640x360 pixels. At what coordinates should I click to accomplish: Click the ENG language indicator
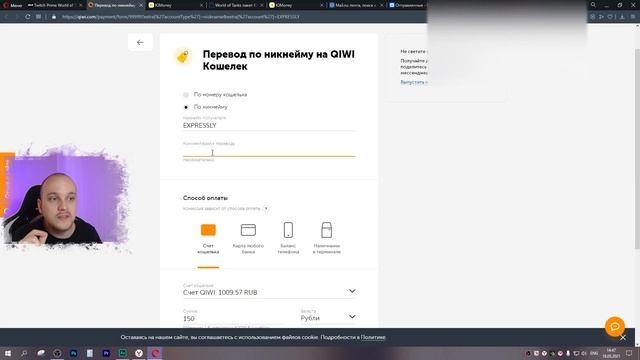point(594,353)
